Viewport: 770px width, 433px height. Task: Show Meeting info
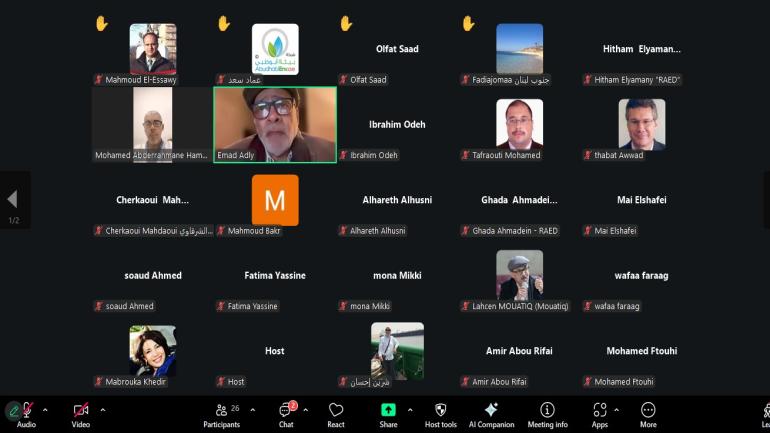click(x=547, y=411)
